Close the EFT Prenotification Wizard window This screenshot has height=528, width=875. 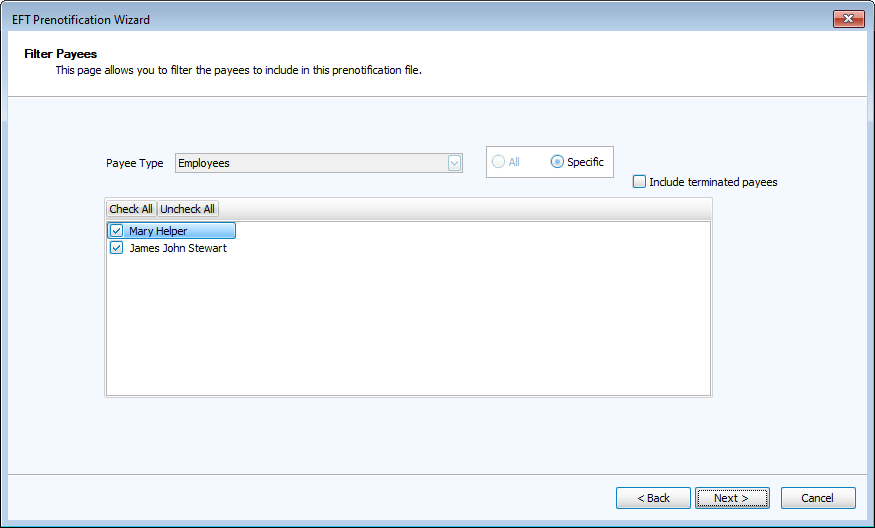(x=848, y=19)
